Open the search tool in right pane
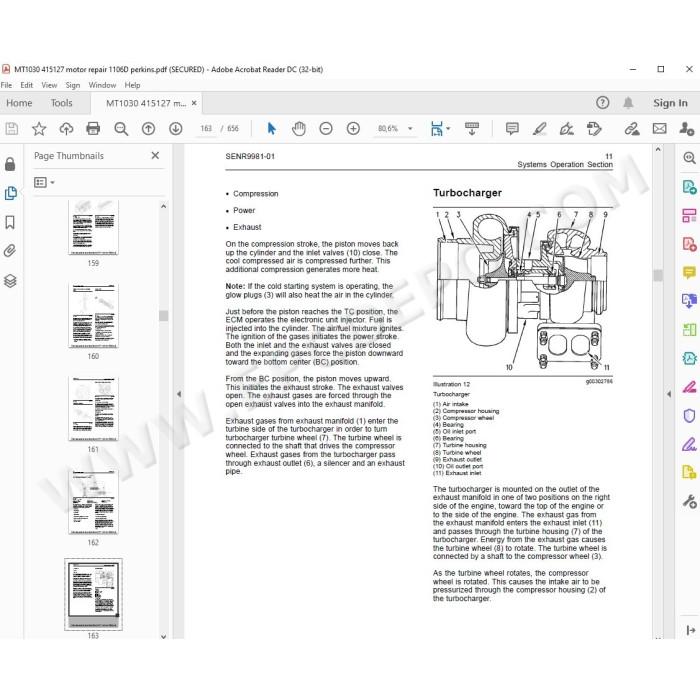 point(689,158)
